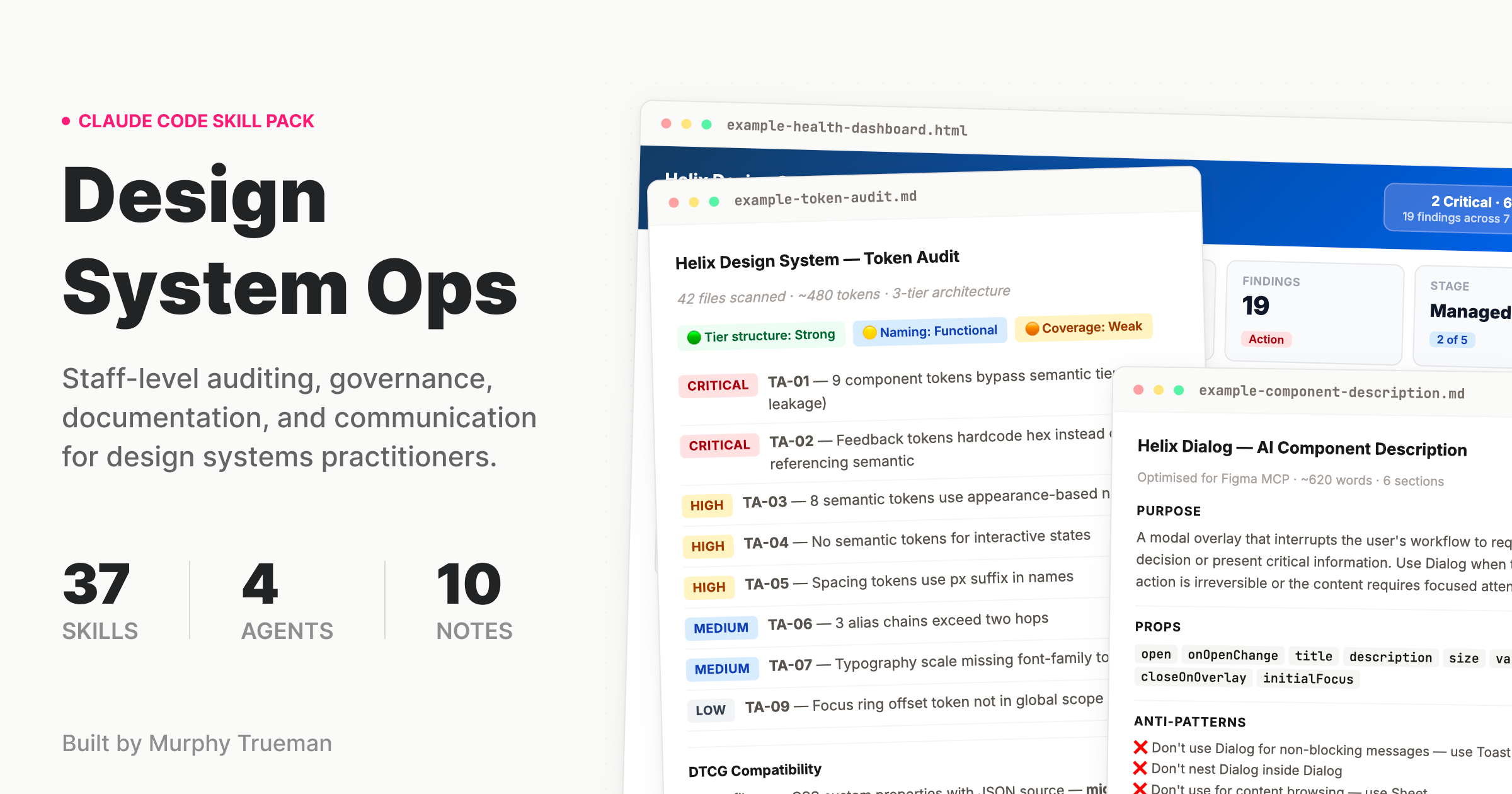The image size is (1512, 794).
Task: Click the LOW label on TA-09
Action: tap(710, 710)
